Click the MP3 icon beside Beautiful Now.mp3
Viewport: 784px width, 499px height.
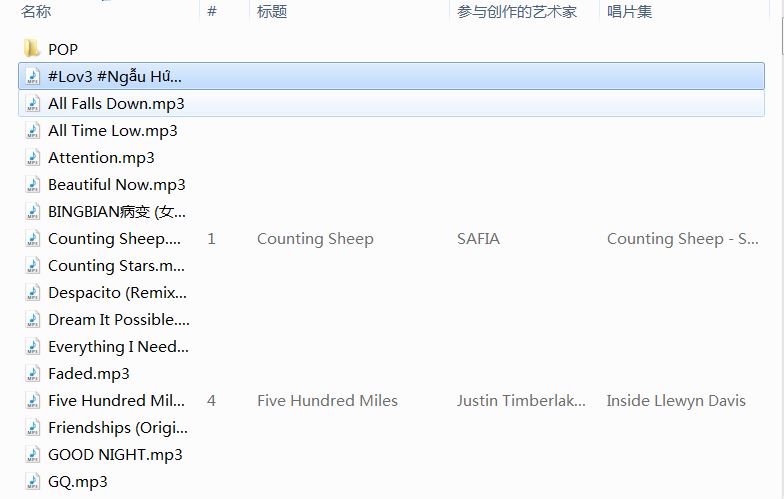click(32, 184)
